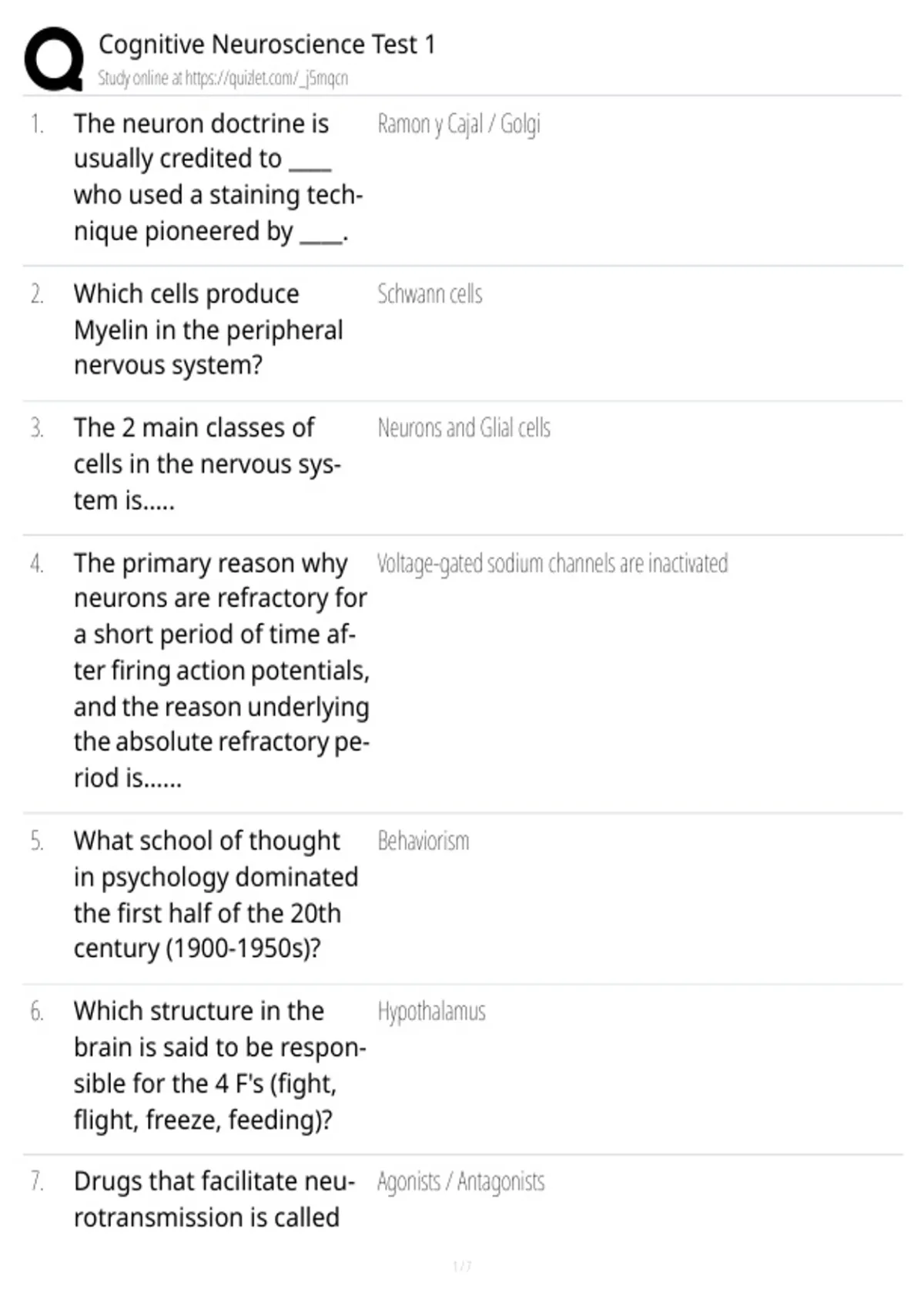Click the item number 7 label
This screenshot has height=1309, width=924.
click(37, 1181)
